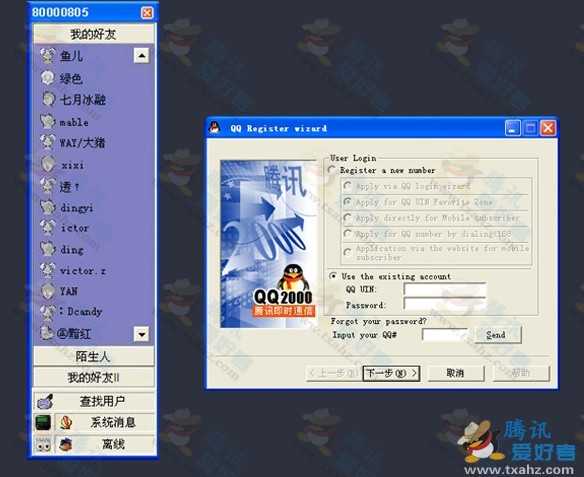This screenshot has width=584, height=477.
Task: Open the 陌生人 group tab
Action: point(93,356)
